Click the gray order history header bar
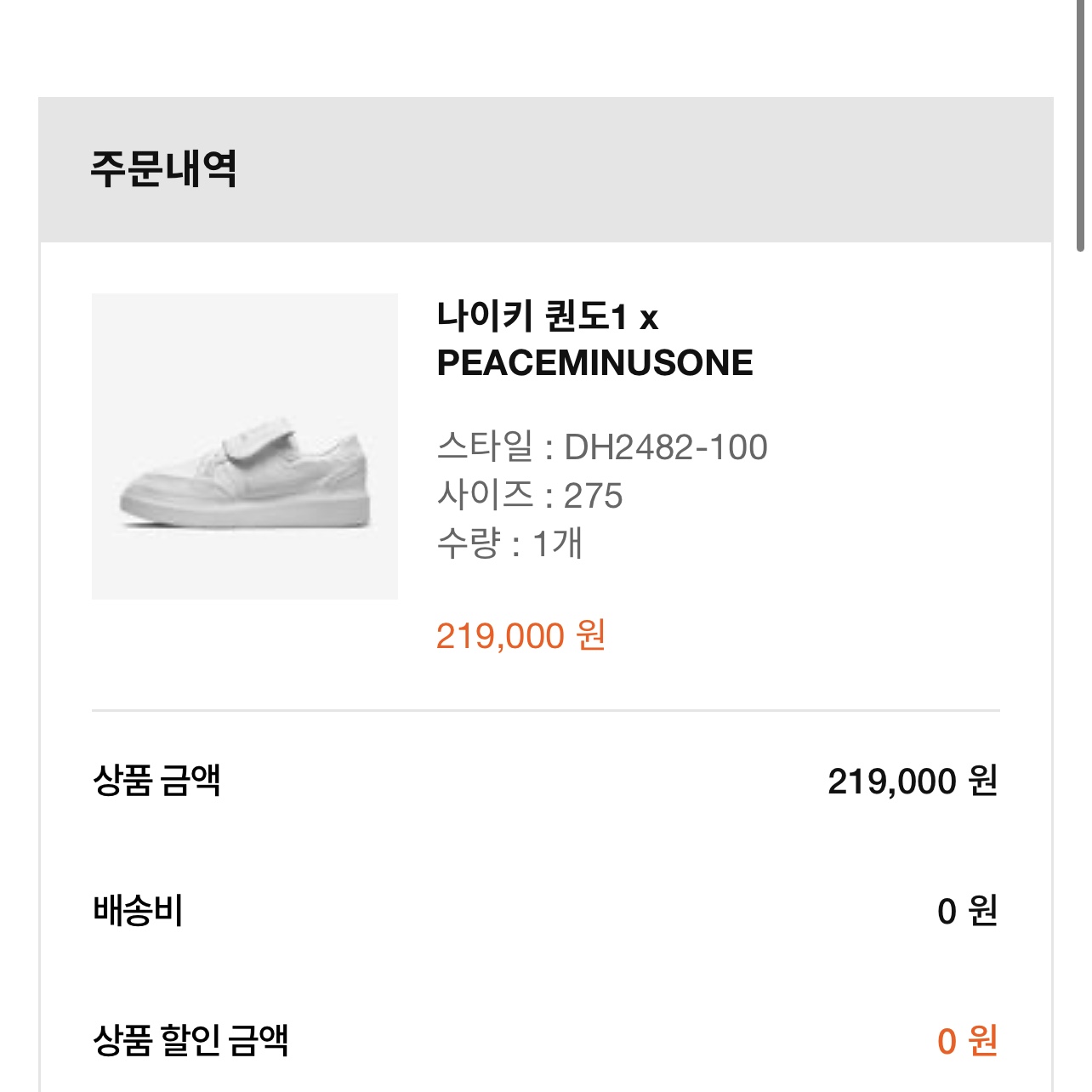This screenshot has height=1092, width=1092. (x=546, y=169)
